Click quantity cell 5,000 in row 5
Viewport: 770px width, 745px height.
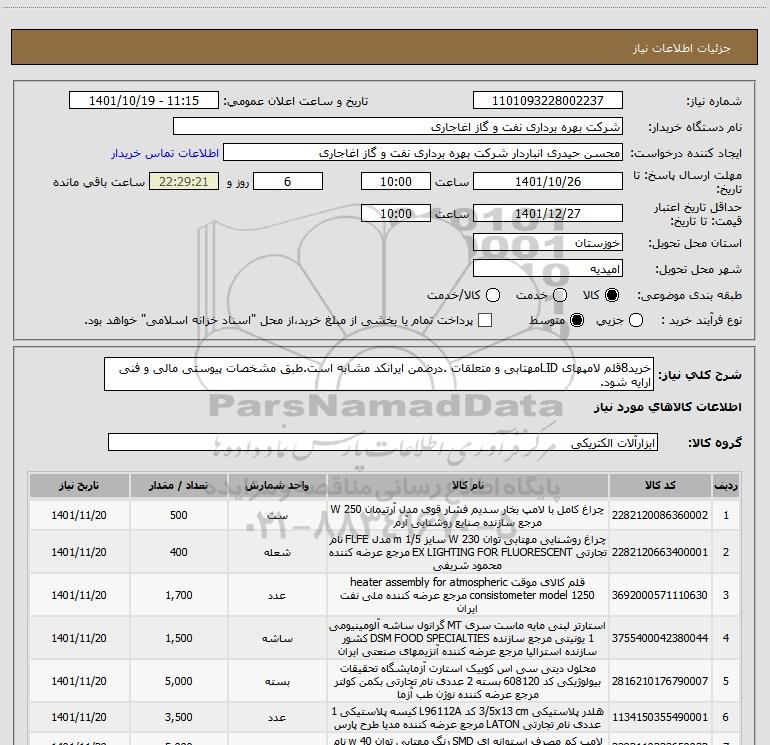point(179,681)
